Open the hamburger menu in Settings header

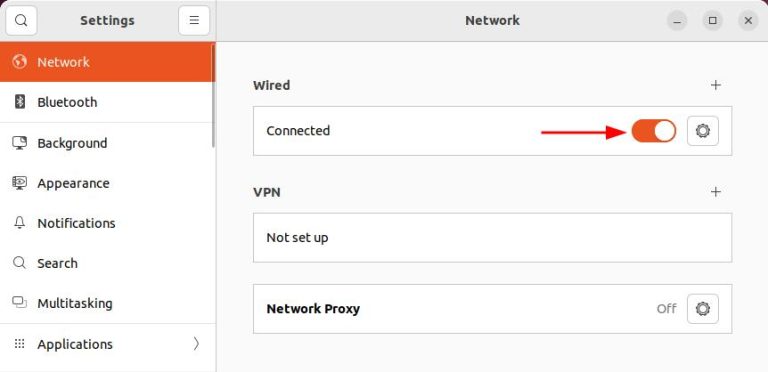point(194,21)
